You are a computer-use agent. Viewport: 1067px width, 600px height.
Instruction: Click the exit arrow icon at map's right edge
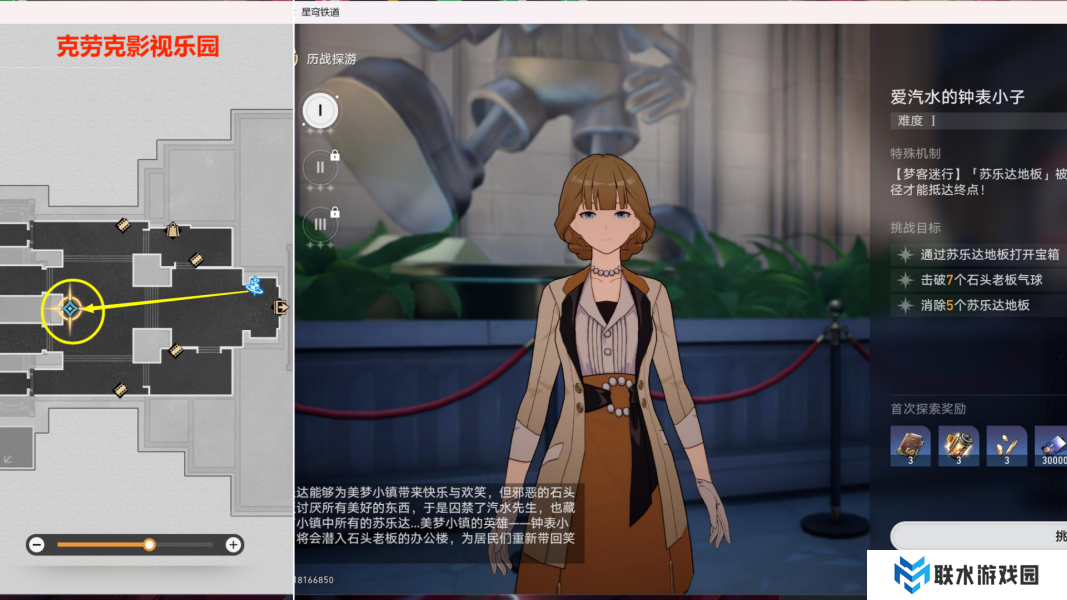[282, 307]
